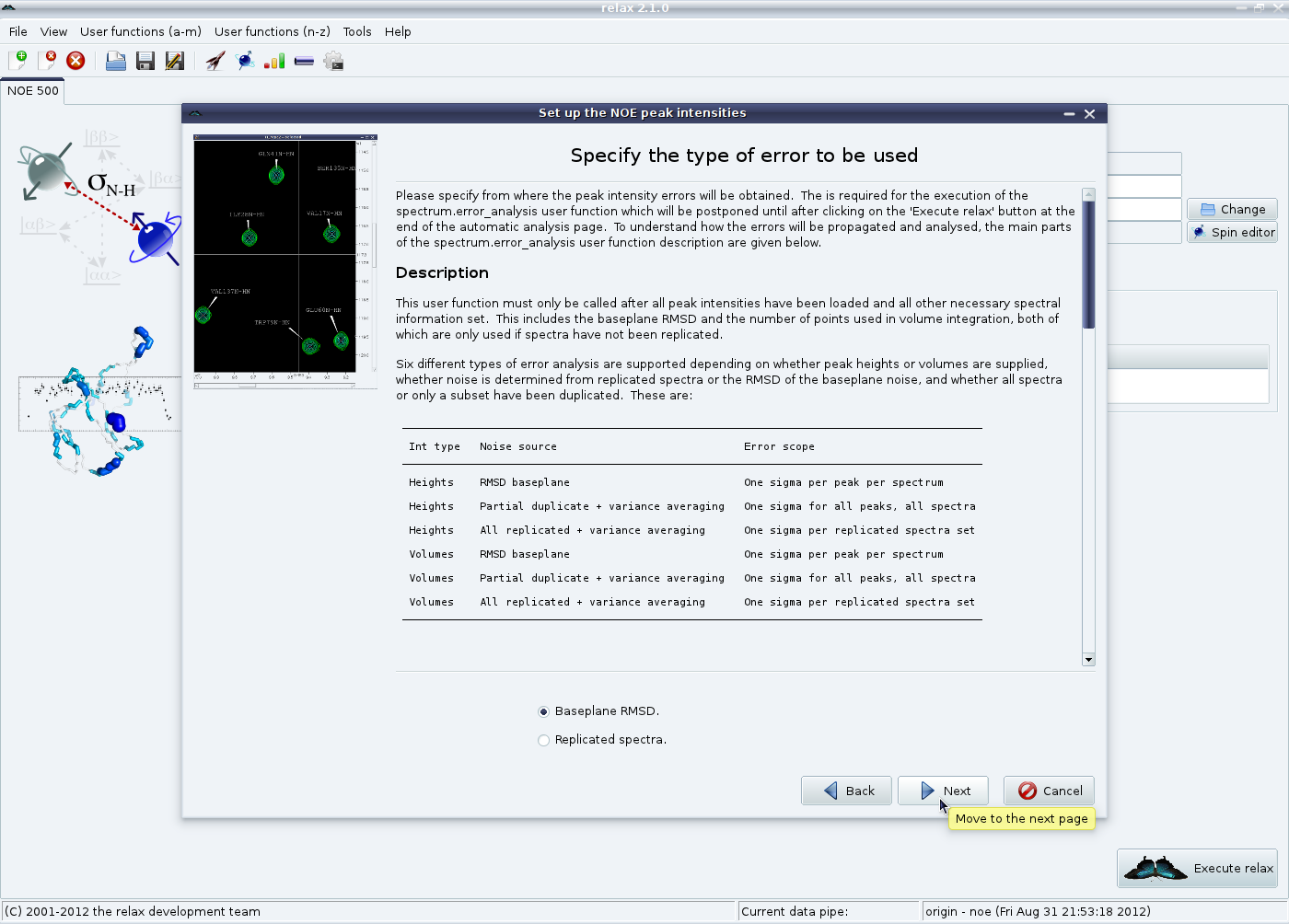Click the floppy disk Save state icon
This screenshot has height=924, width=1289.
click(x=145, y=62)
